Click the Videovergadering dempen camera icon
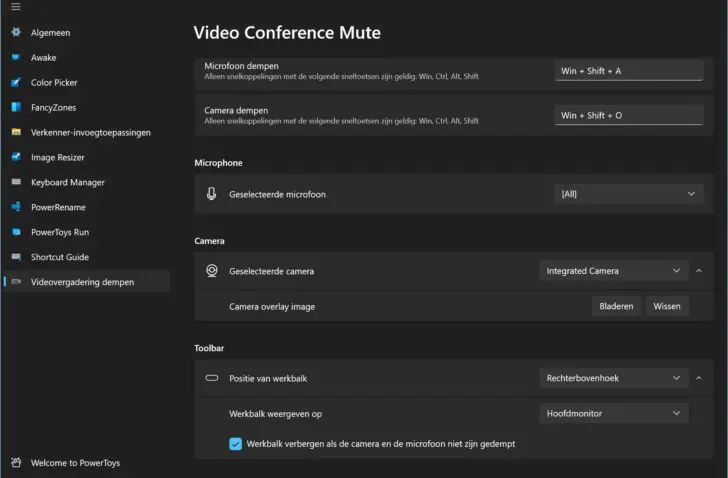The width and height of the screenshot is (728, 478). pyautogui.click(x=16, y=282)
